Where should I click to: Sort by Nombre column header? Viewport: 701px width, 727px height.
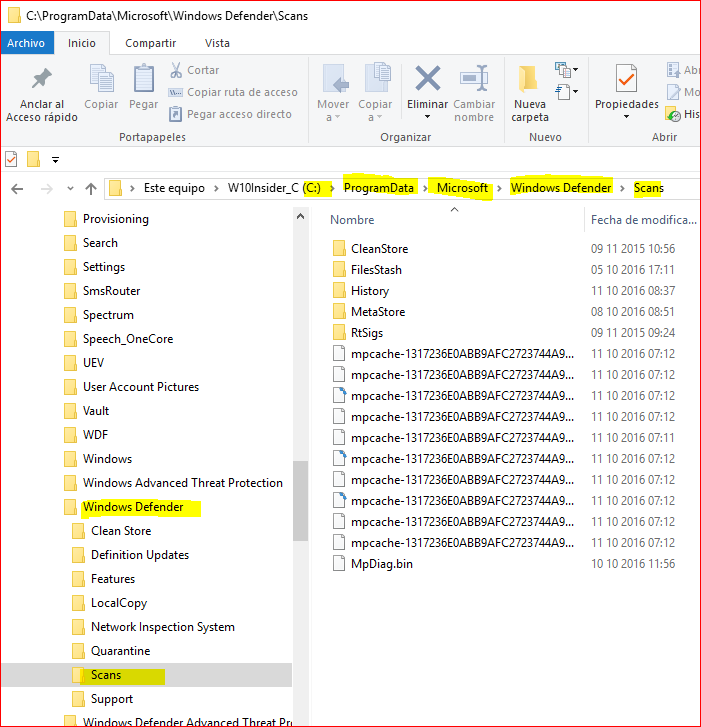tap(352, 220)
